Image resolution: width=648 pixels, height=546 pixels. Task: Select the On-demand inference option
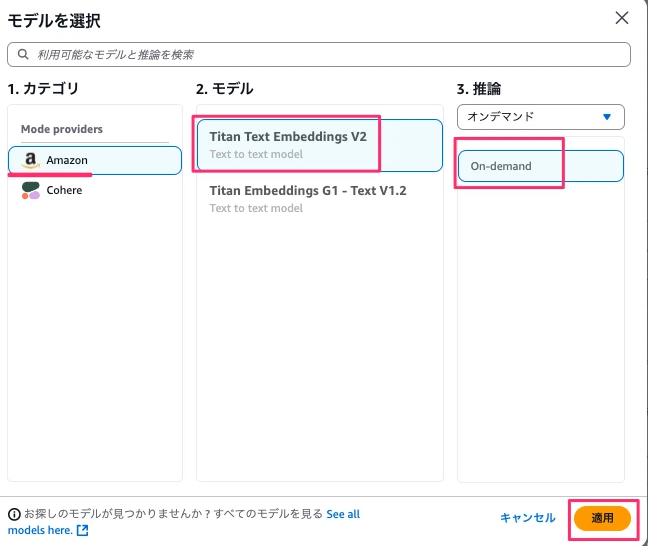click(x=541, y=166)
